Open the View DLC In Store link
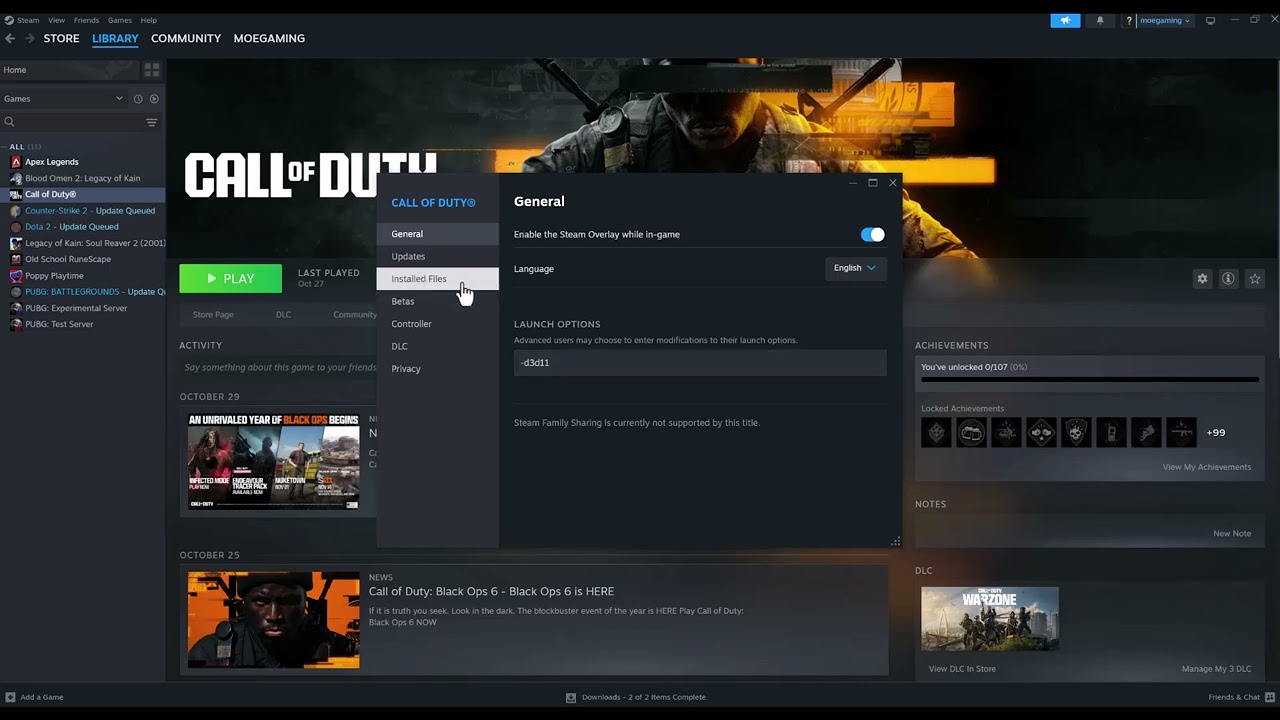The width and height of the screenshot is (1280, 720). (962, 669)
